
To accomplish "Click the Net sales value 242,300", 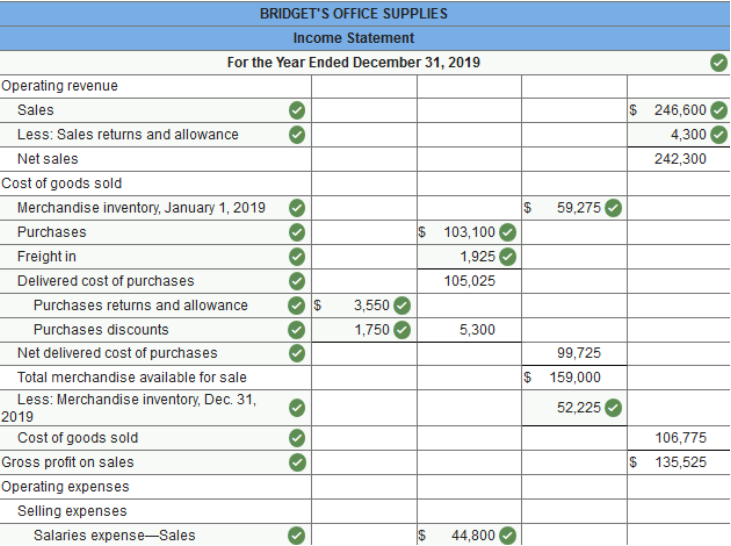I will (x=680, y=159).
